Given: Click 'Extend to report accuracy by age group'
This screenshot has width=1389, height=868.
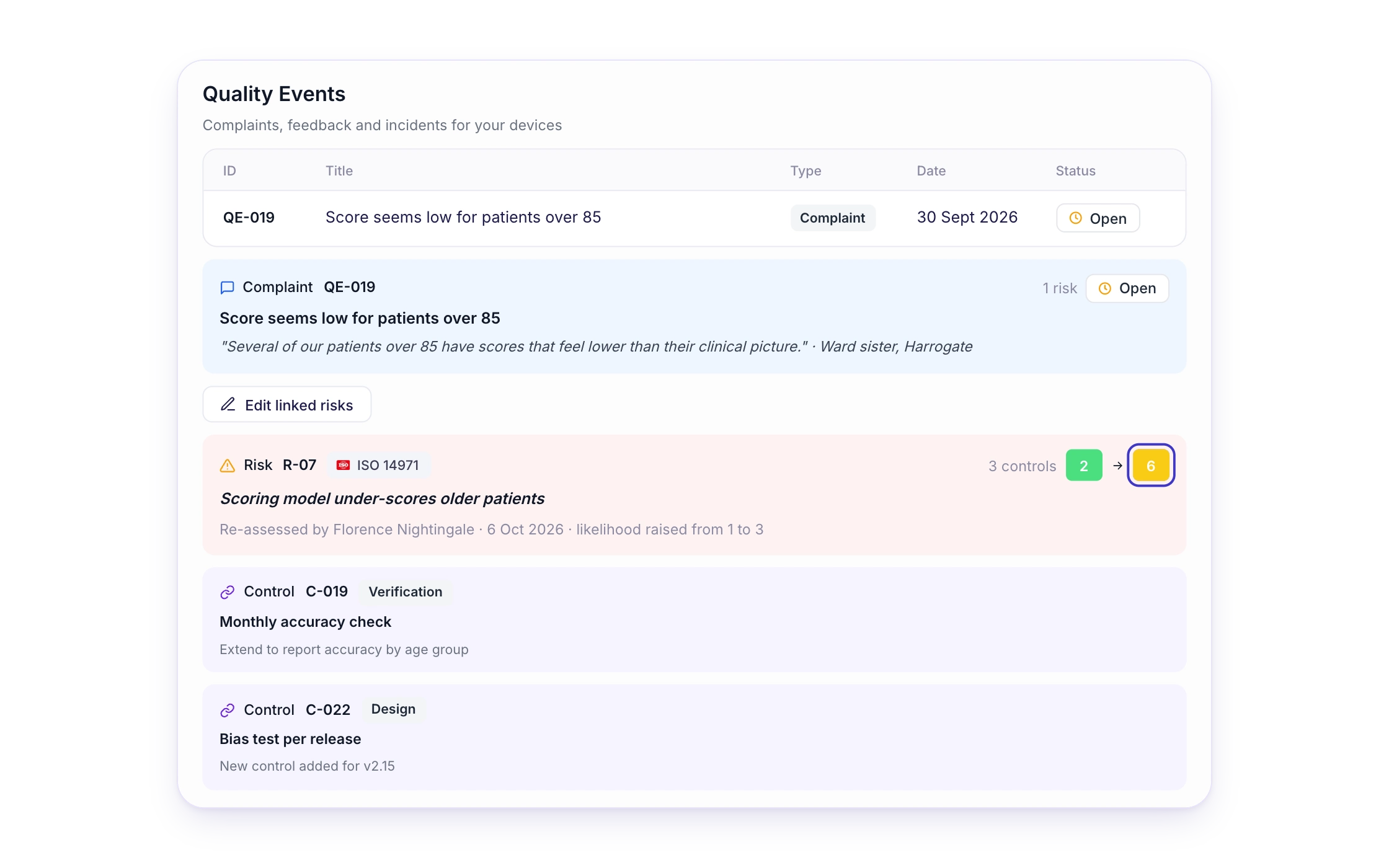Looking at the screenshot, I should point(344,650).
